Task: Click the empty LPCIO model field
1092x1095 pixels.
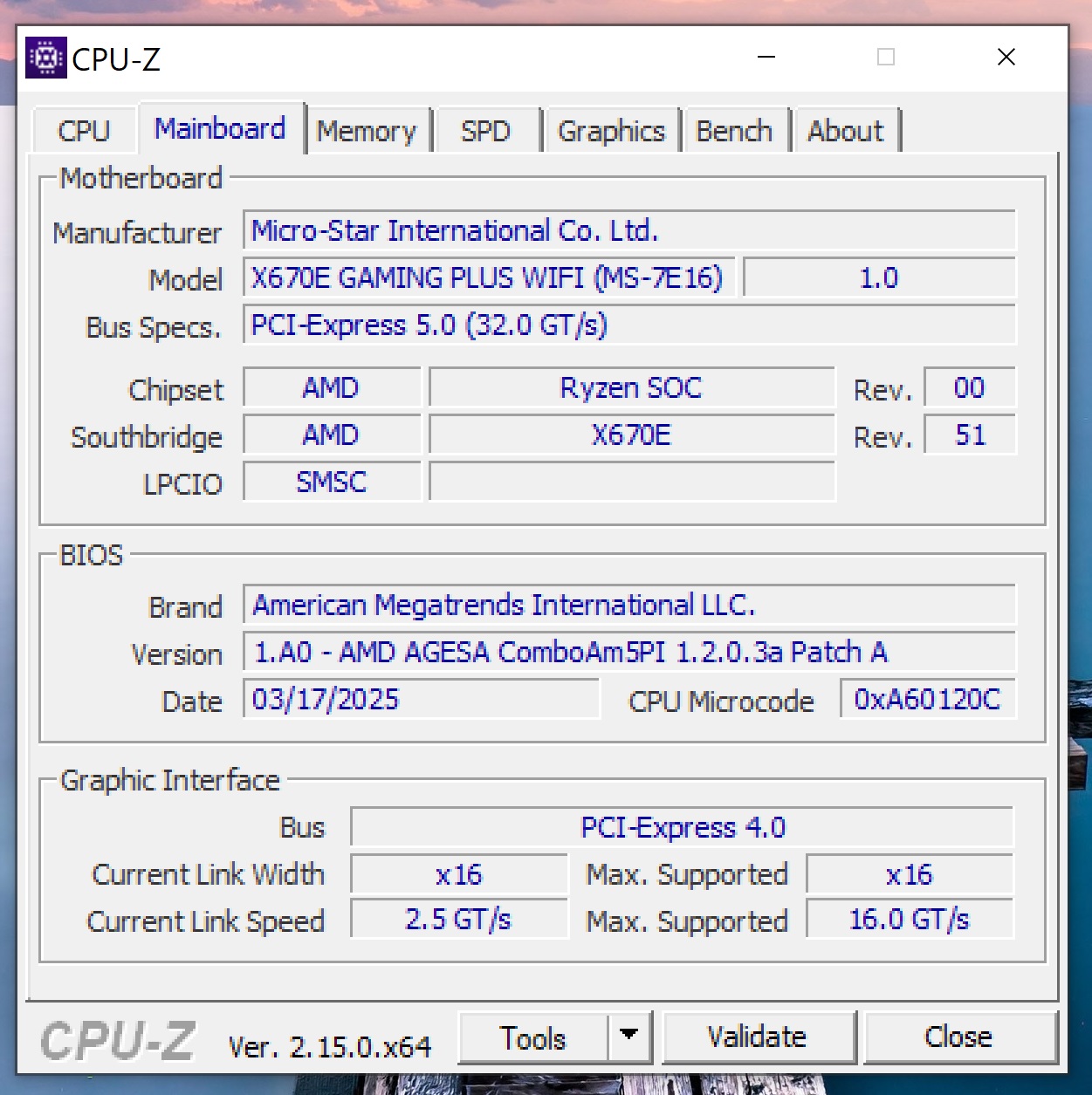Action: pos(631,482)
